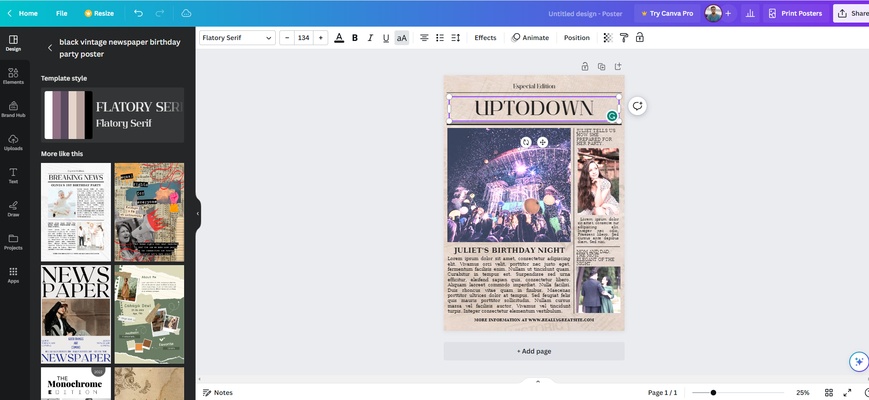Open the user profile avatar
Image resolution: width=869 pixels, height=400 pixels.
(713, 13)
